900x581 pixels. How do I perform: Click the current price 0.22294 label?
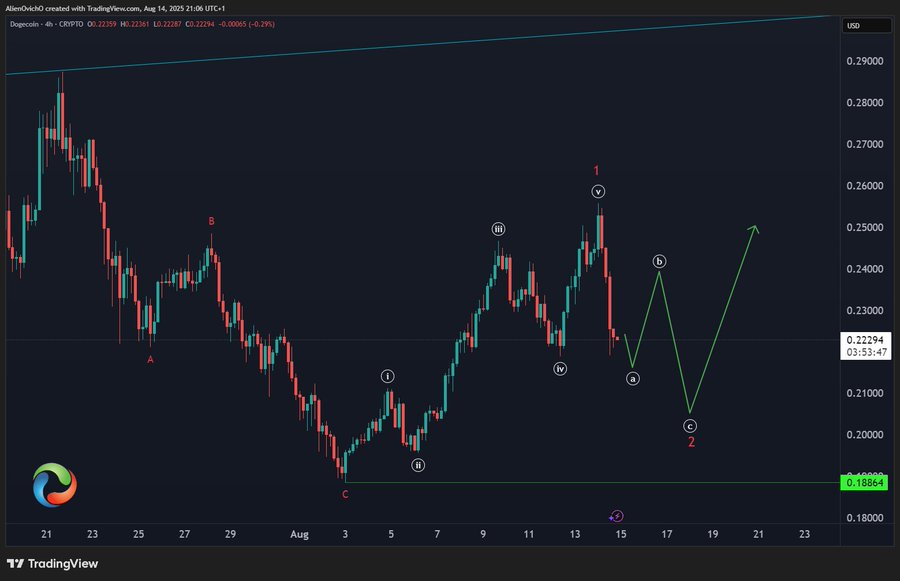pyautogui.click(x=866, y=340)
